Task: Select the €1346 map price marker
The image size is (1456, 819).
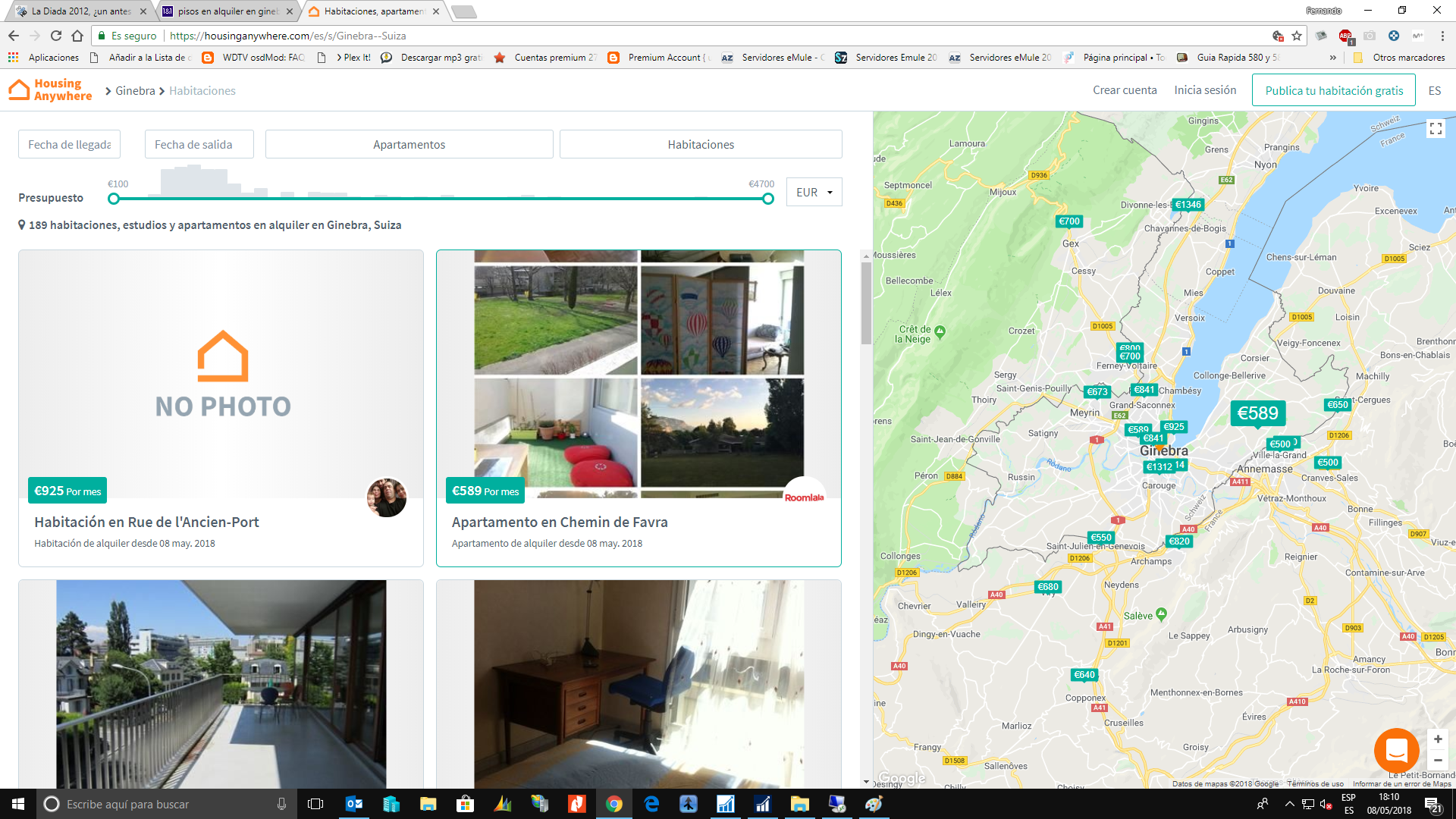Action: (x=1188, y=205)
